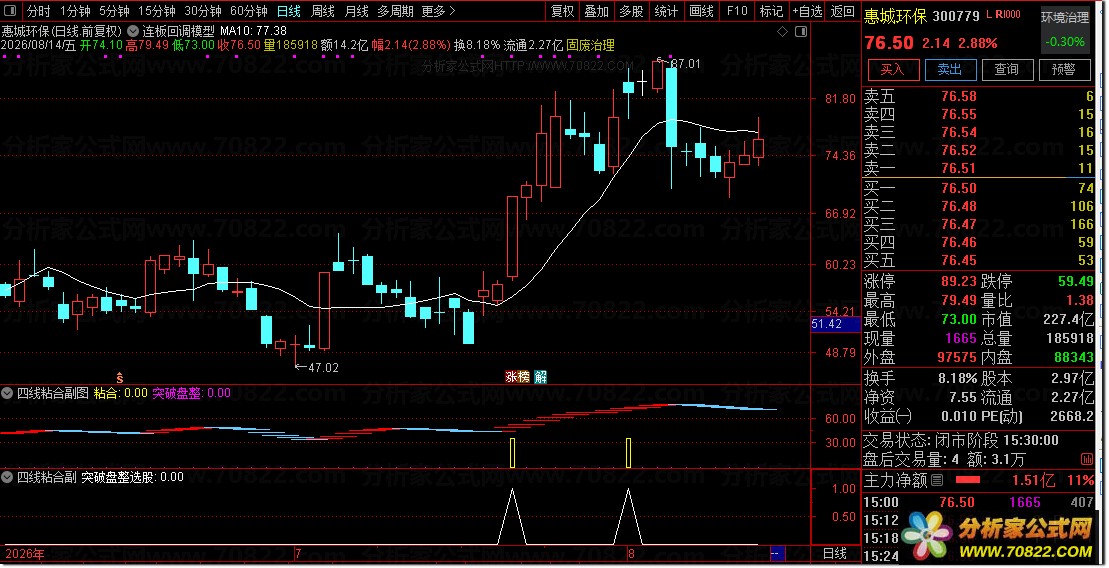The height and width of the screenshot is (568, 1109).
Task: Toggle the right panel icon above the price axis
Action: (x=801, y=31)
